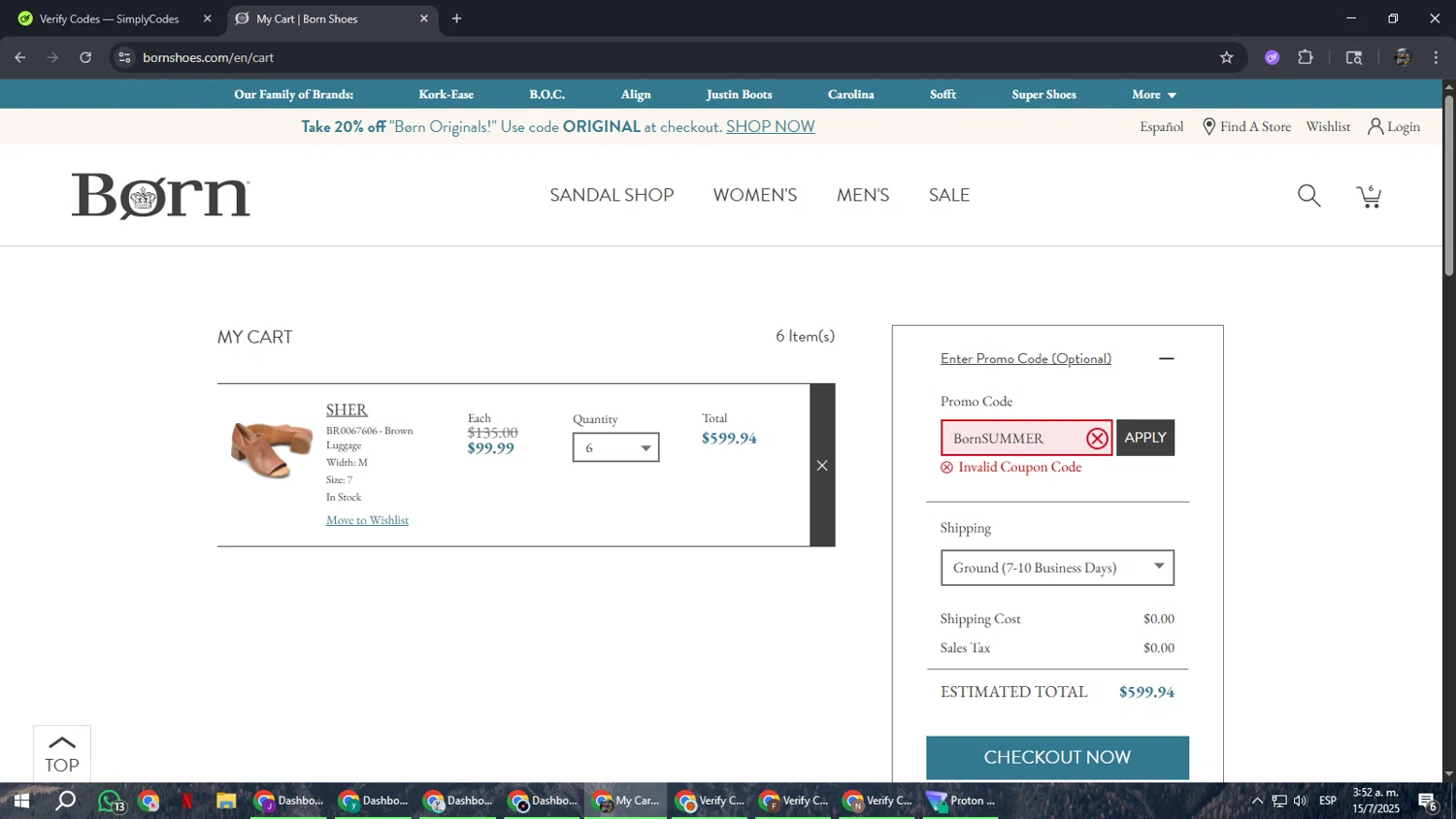Click Login link

1394,127
